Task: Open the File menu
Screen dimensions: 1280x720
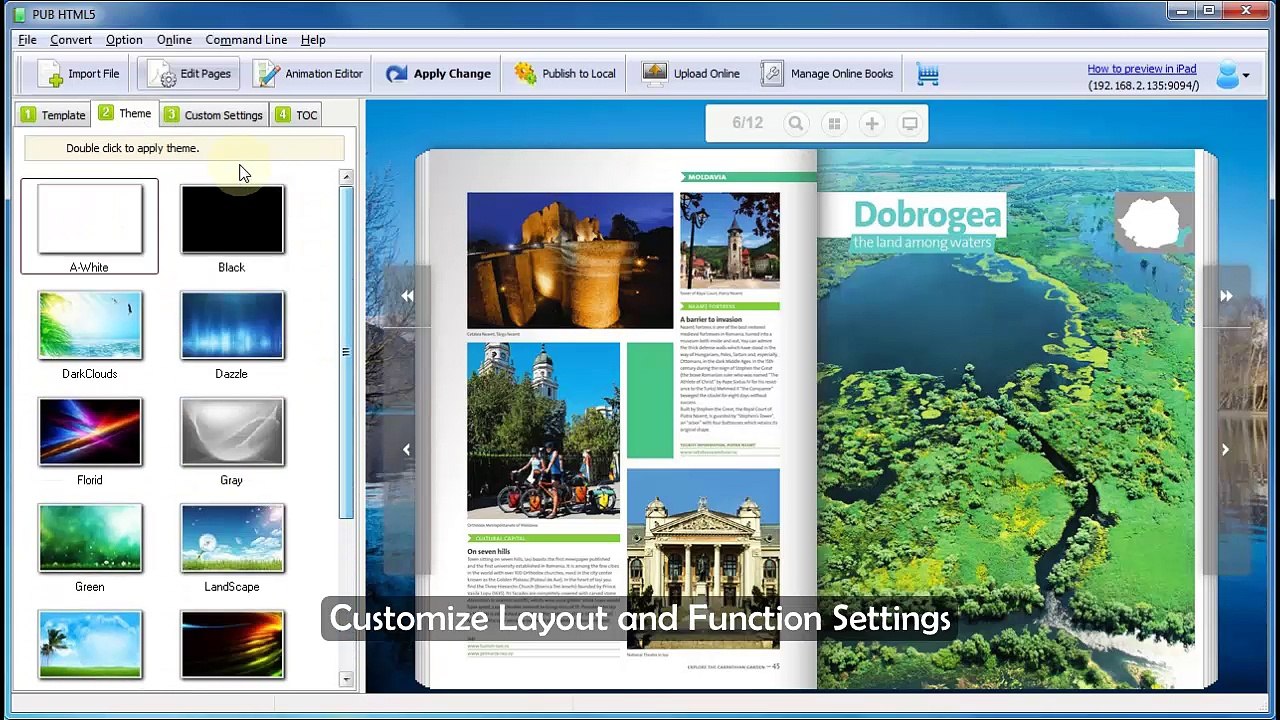Action: [x=27, y=40]
